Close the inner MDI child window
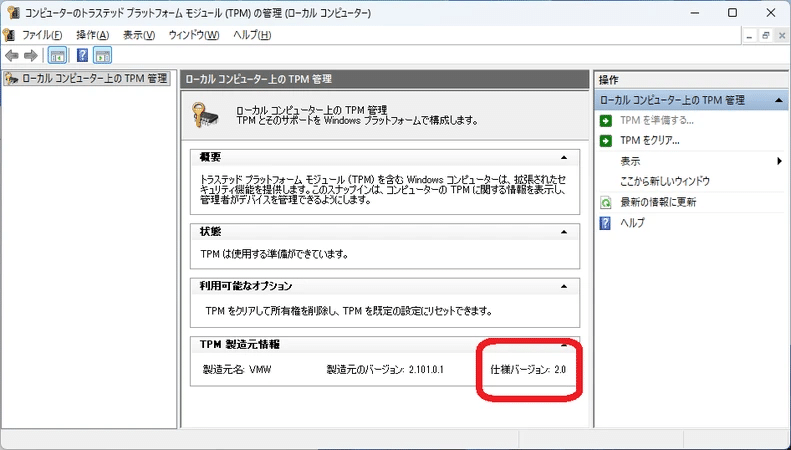This screenshot has width=791, height=450. coord(782,35)
